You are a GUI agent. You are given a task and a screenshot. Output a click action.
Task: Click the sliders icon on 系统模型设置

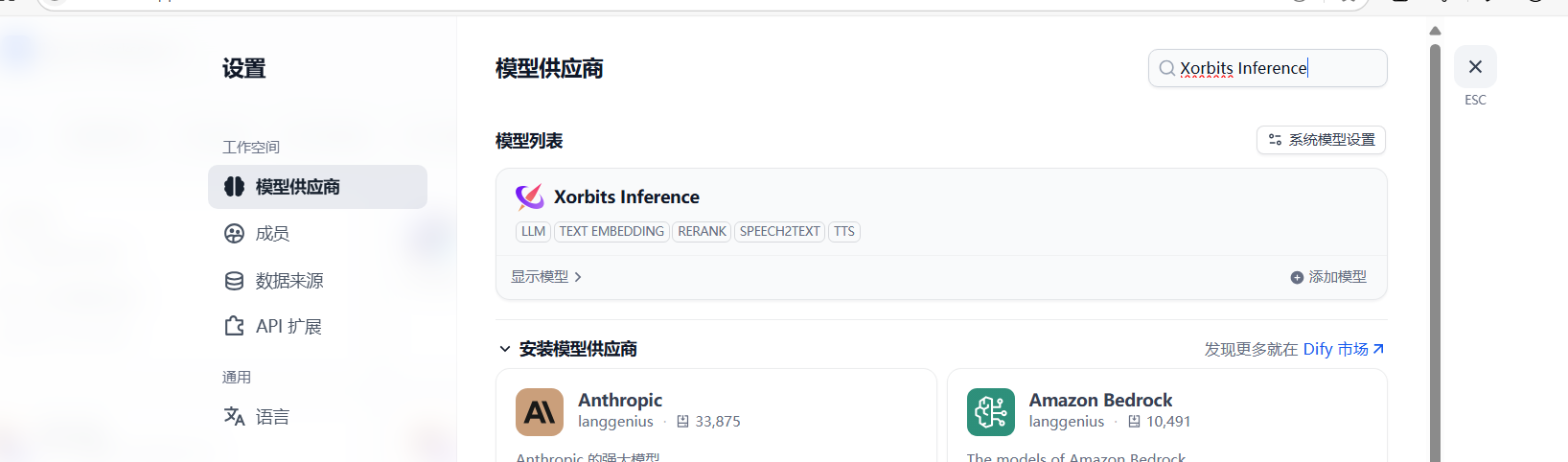(1275, 140)
